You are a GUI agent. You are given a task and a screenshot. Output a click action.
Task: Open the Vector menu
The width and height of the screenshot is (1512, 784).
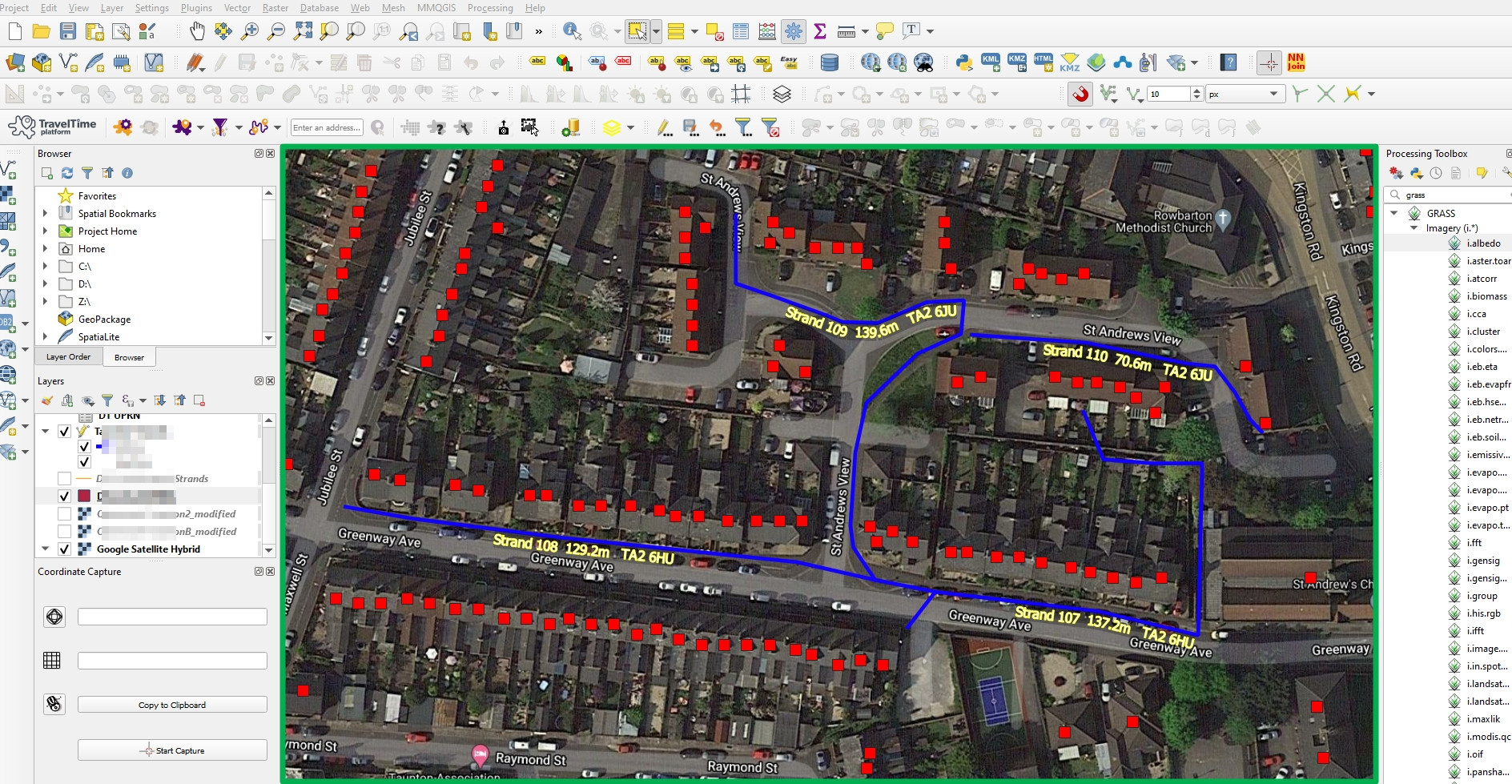point(237,8)
